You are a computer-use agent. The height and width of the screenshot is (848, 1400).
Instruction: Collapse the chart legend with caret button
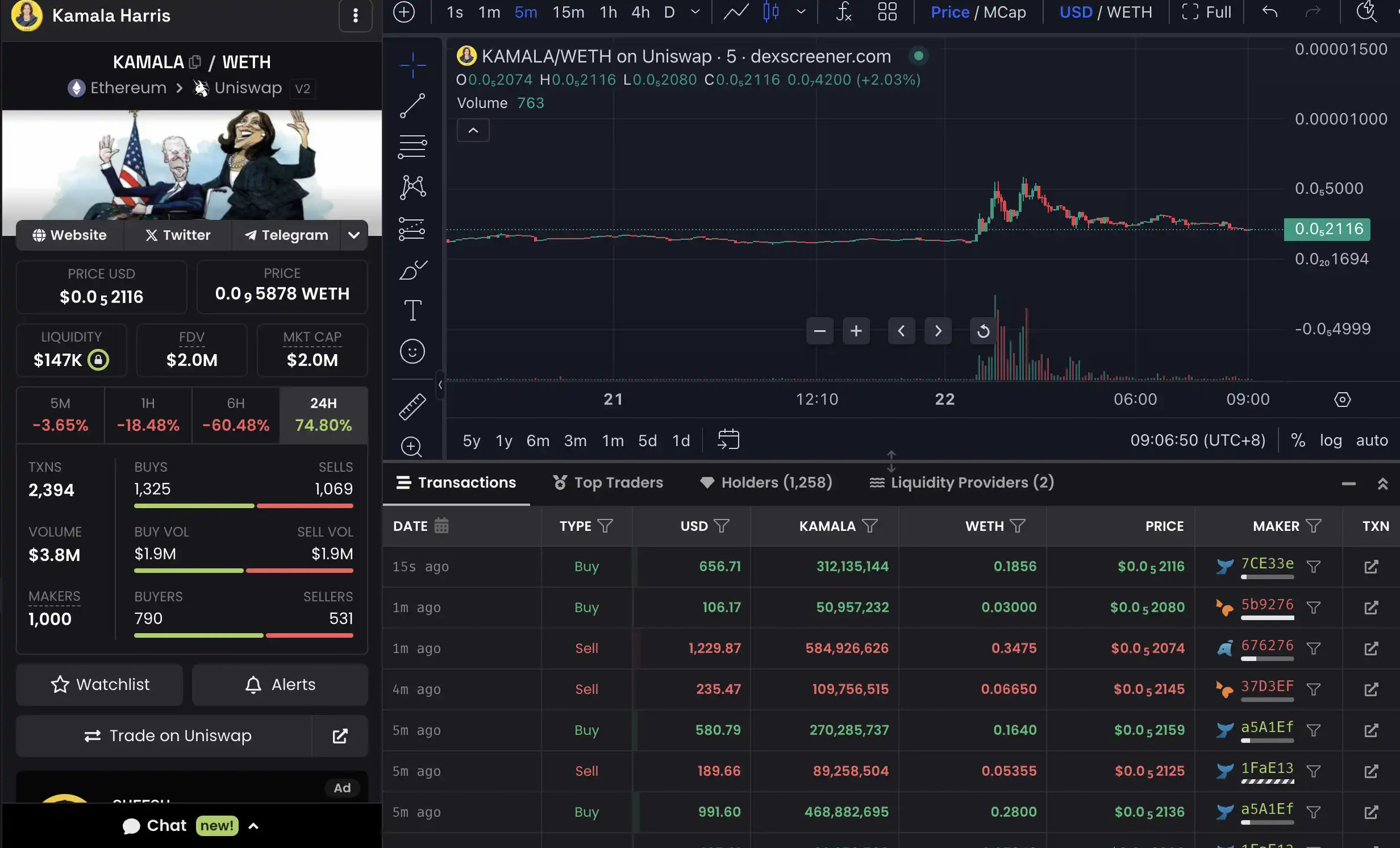pos(473,130)
